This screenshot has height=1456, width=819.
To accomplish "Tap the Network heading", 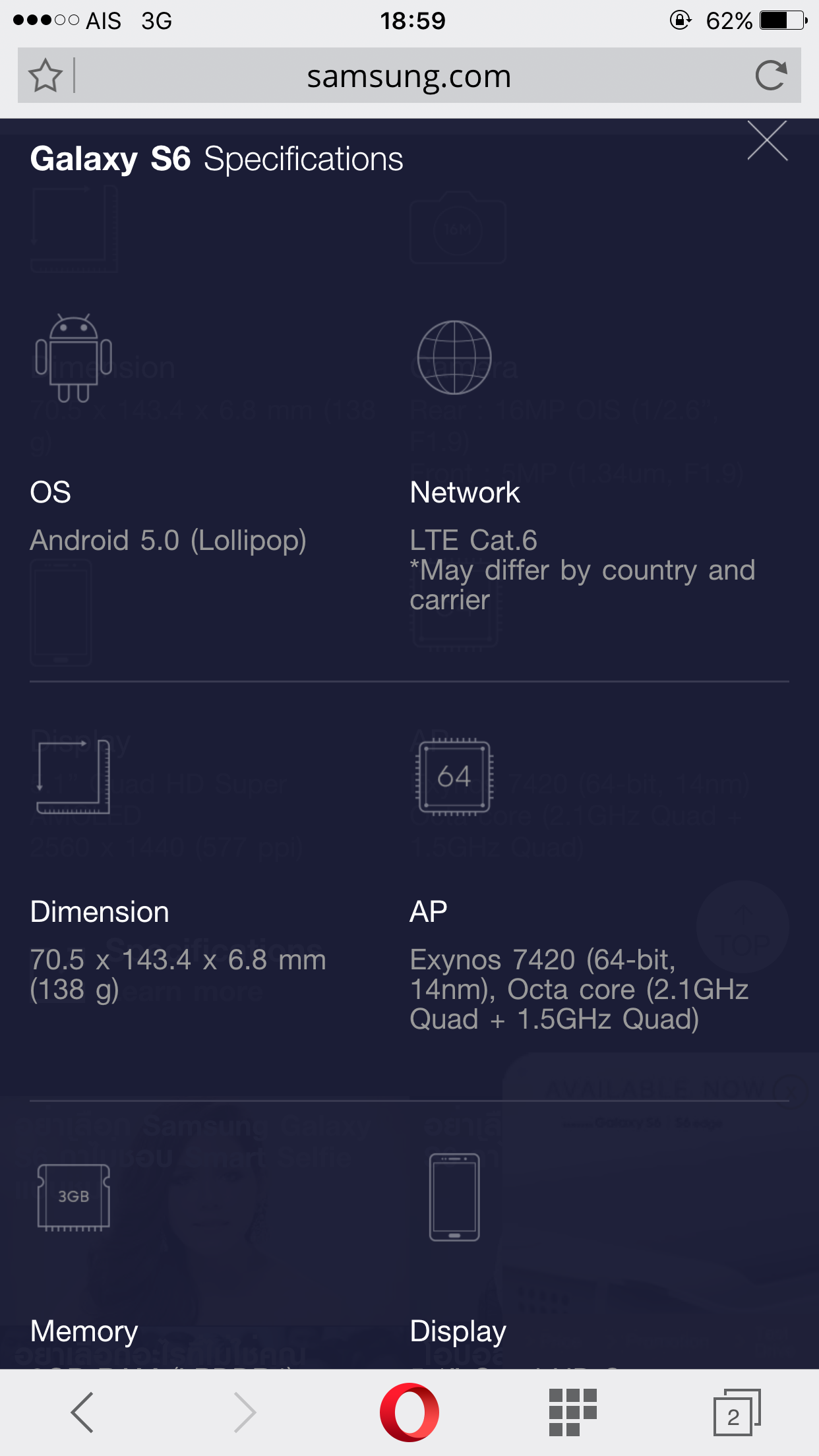I will click(465, 493).
